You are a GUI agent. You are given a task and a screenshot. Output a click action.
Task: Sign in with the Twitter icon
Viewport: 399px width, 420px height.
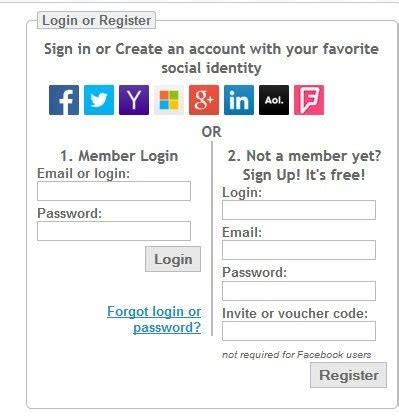click(99, 100)
